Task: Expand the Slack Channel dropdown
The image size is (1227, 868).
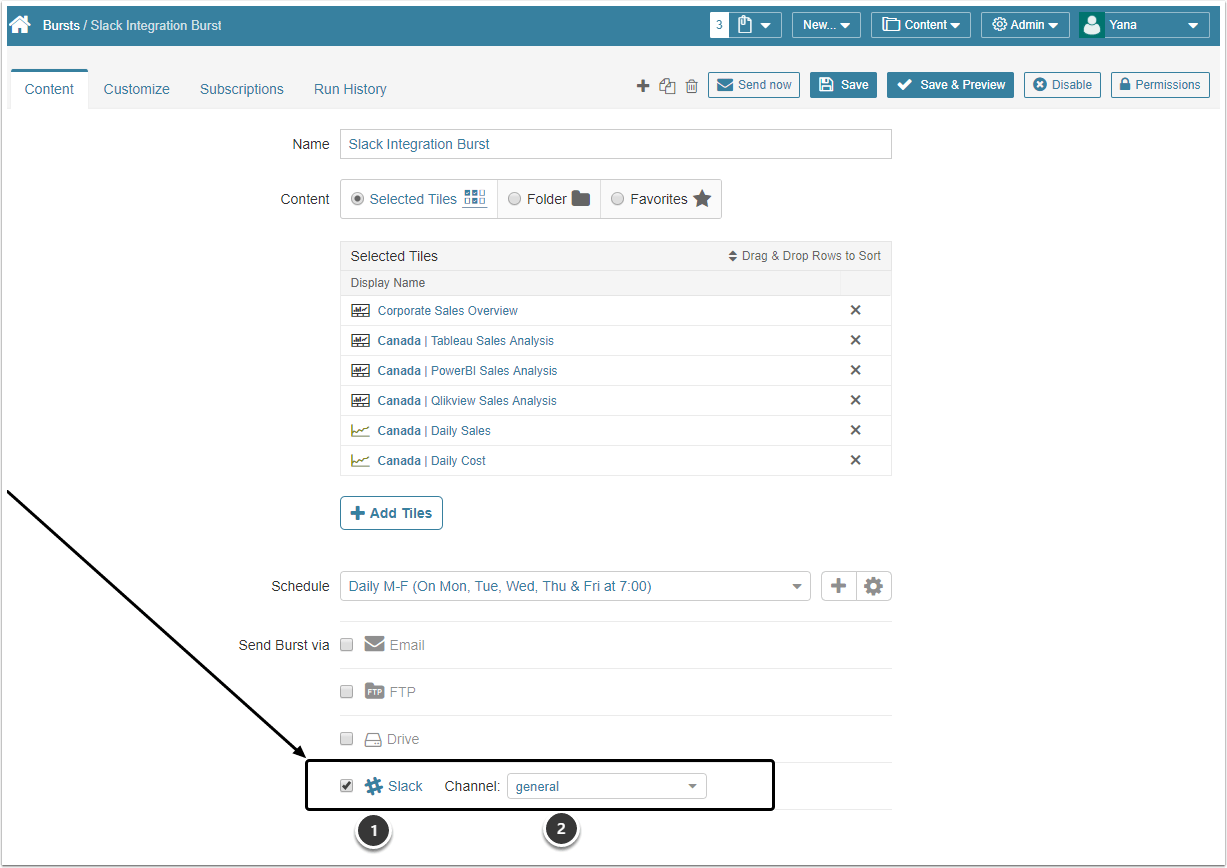Action: (607, 786)
